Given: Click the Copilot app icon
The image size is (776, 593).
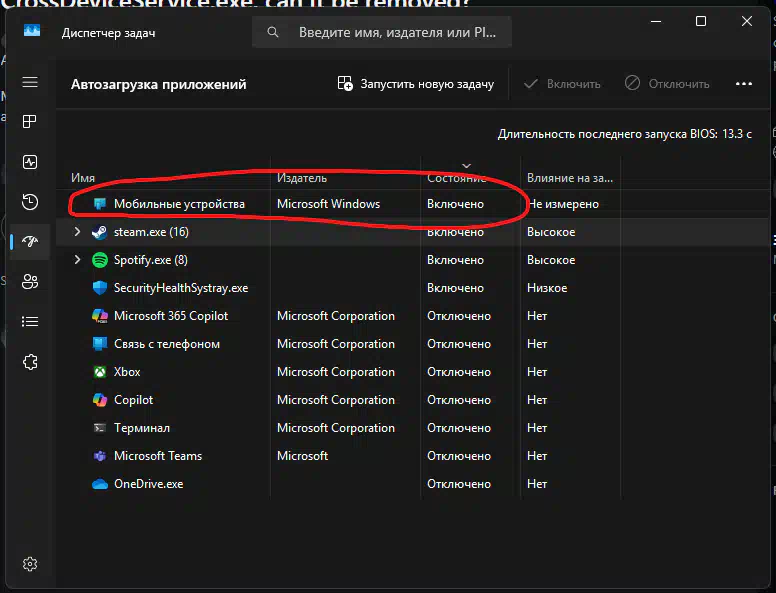Looking at the screenshot, I should [x=99, y=400].
